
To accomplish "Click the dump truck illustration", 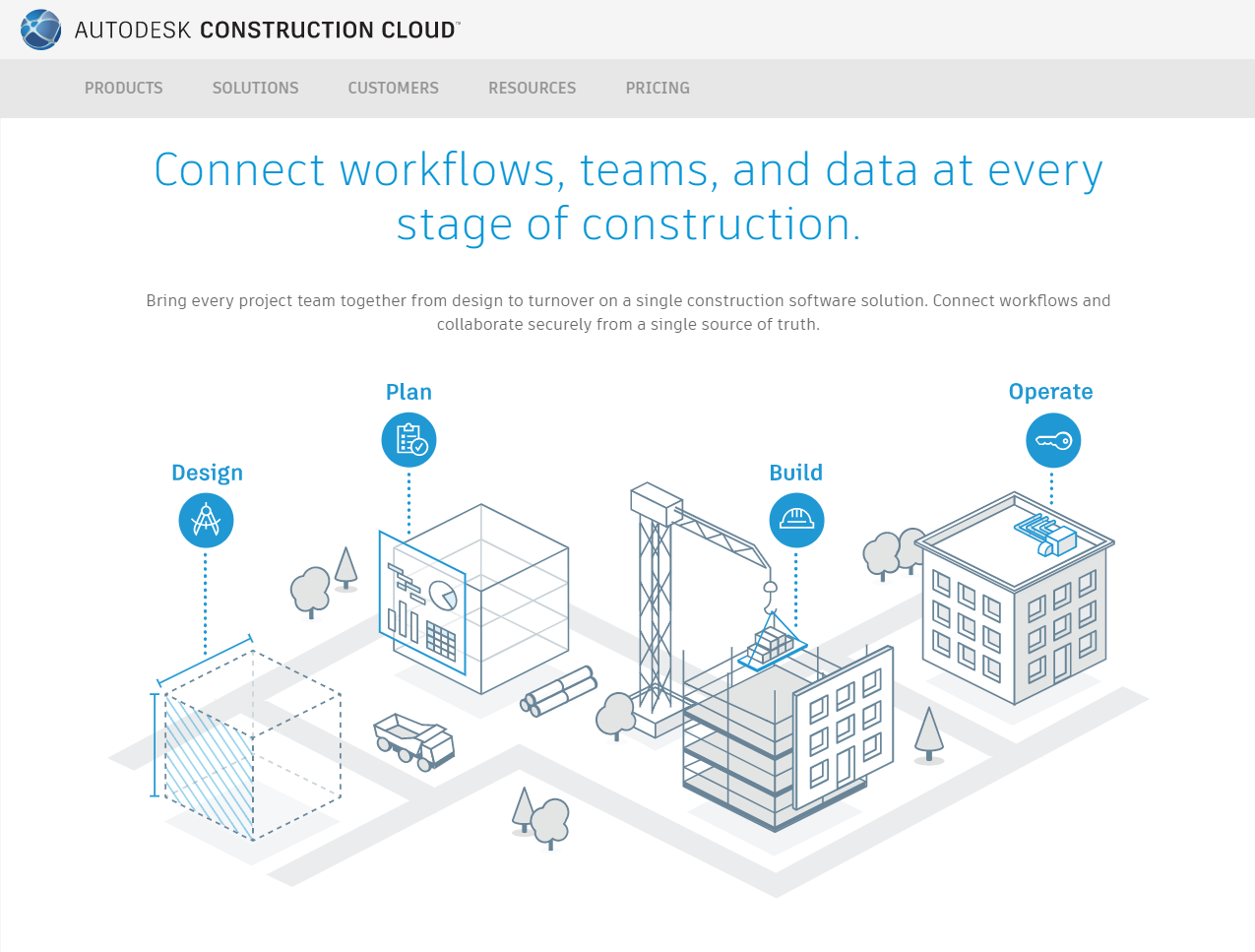I will coord(414,742).
